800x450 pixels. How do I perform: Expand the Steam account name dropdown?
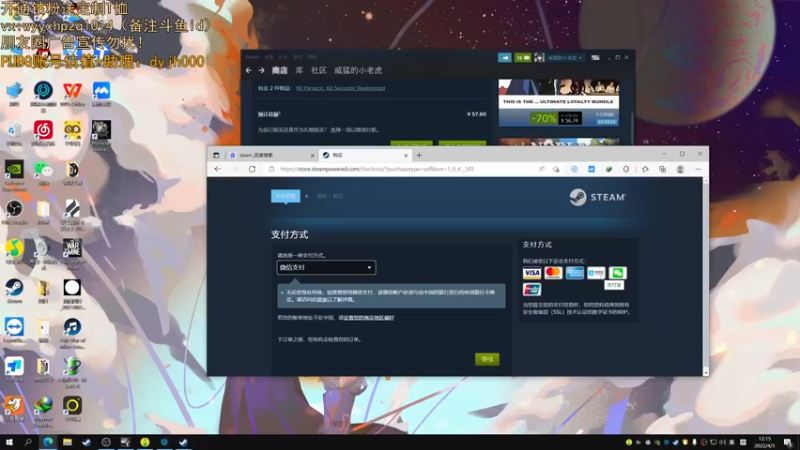[565, 58]
